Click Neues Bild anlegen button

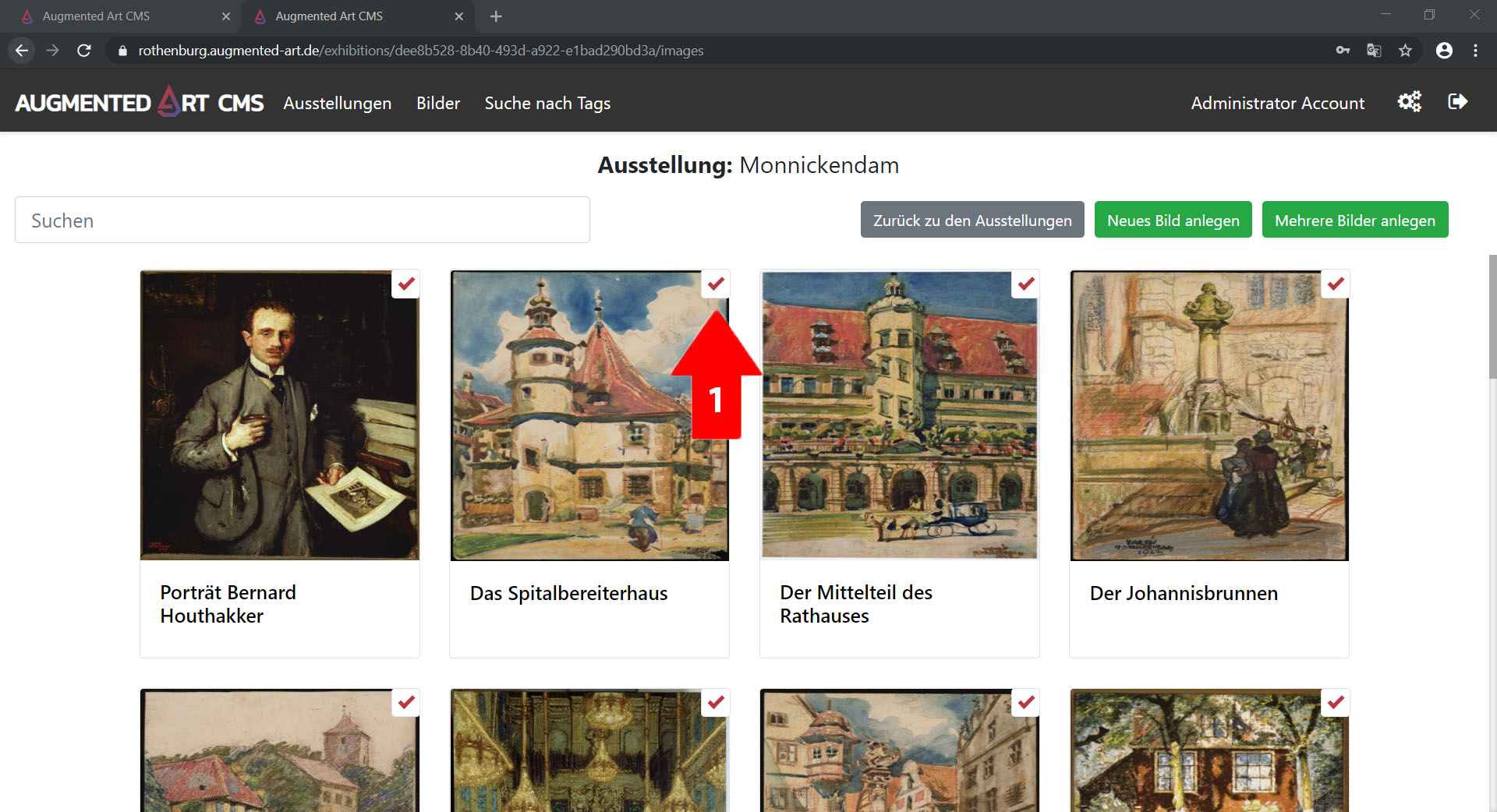(x=1173, y=220)
